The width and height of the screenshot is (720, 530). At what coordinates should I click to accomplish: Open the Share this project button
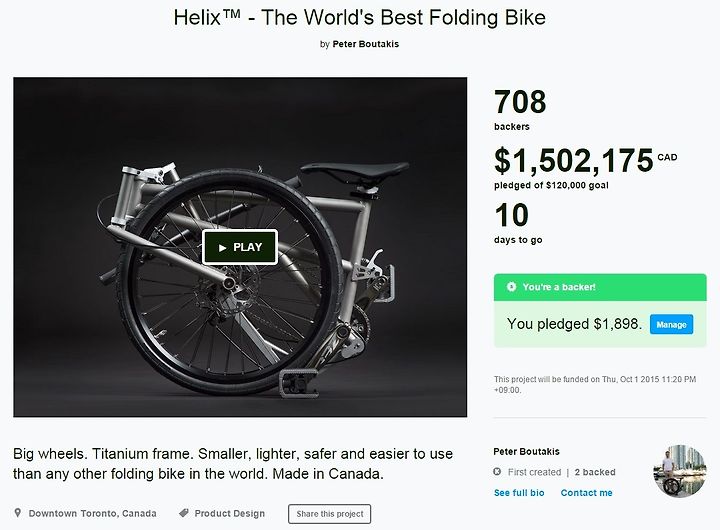click(330, 514)
